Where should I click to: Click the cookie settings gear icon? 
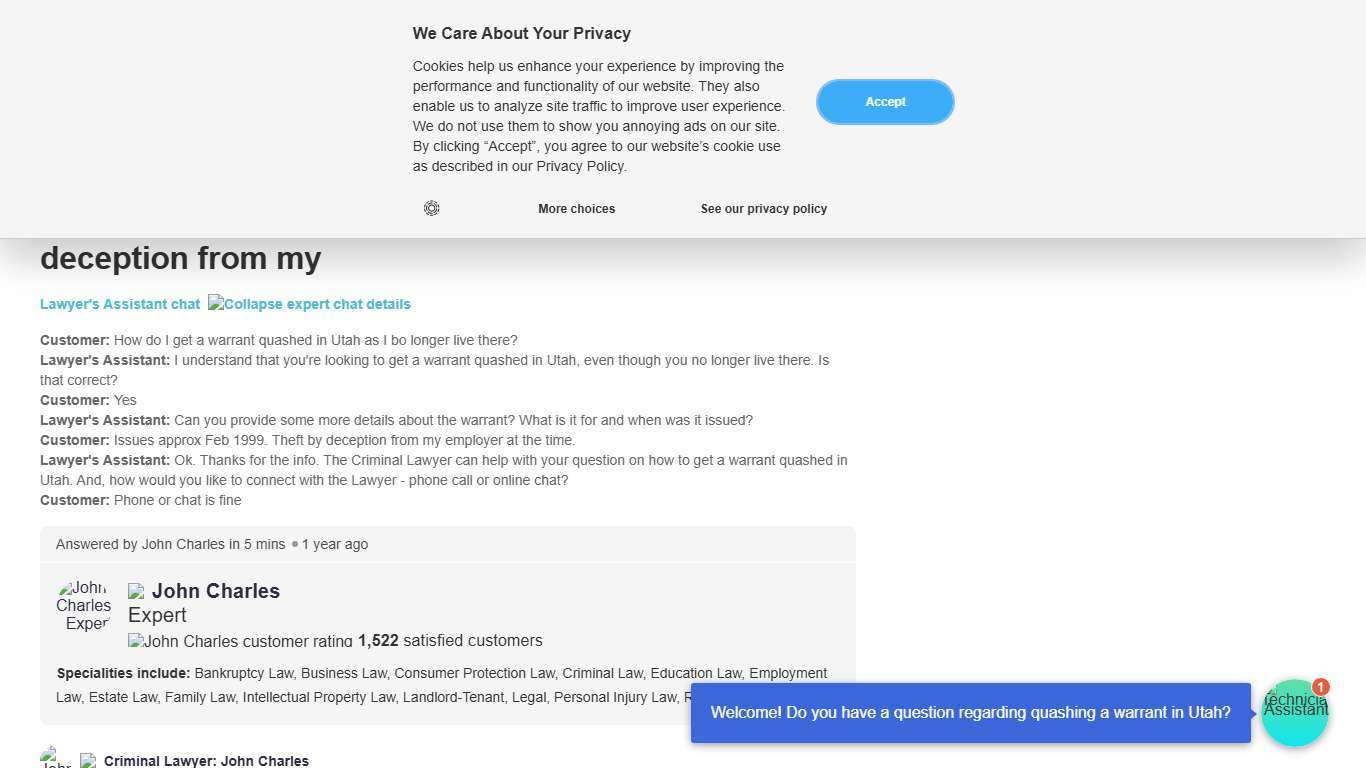431,208
